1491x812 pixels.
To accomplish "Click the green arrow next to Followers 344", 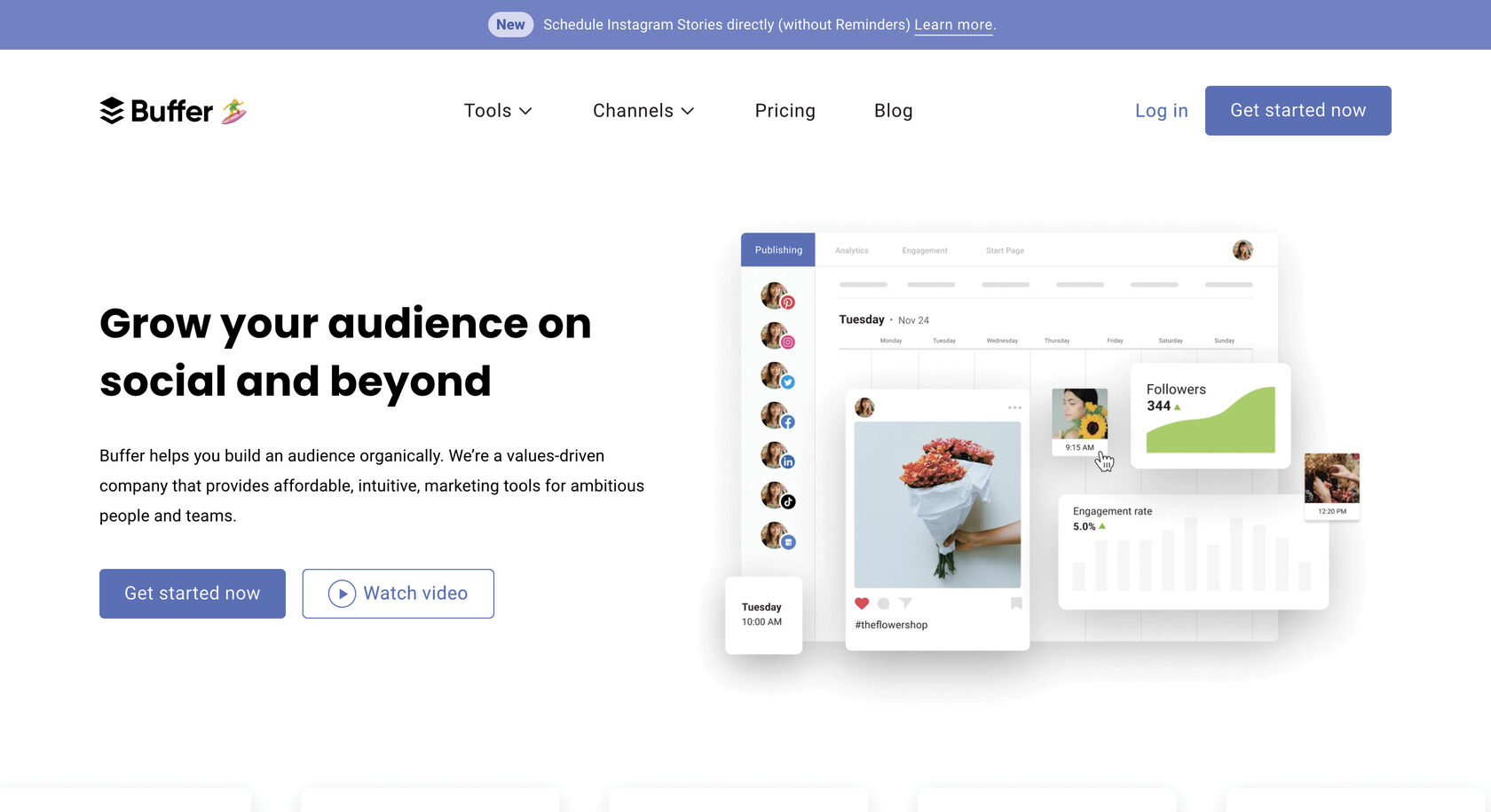I will pyautogui.click(x=1178, y=407).
